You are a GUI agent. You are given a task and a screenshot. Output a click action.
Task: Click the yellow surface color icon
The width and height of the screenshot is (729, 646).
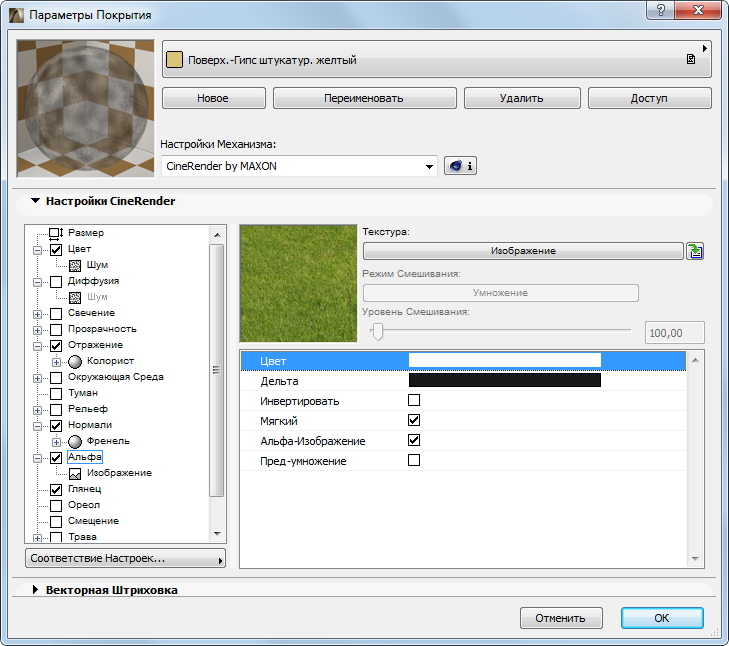[174, 60]
